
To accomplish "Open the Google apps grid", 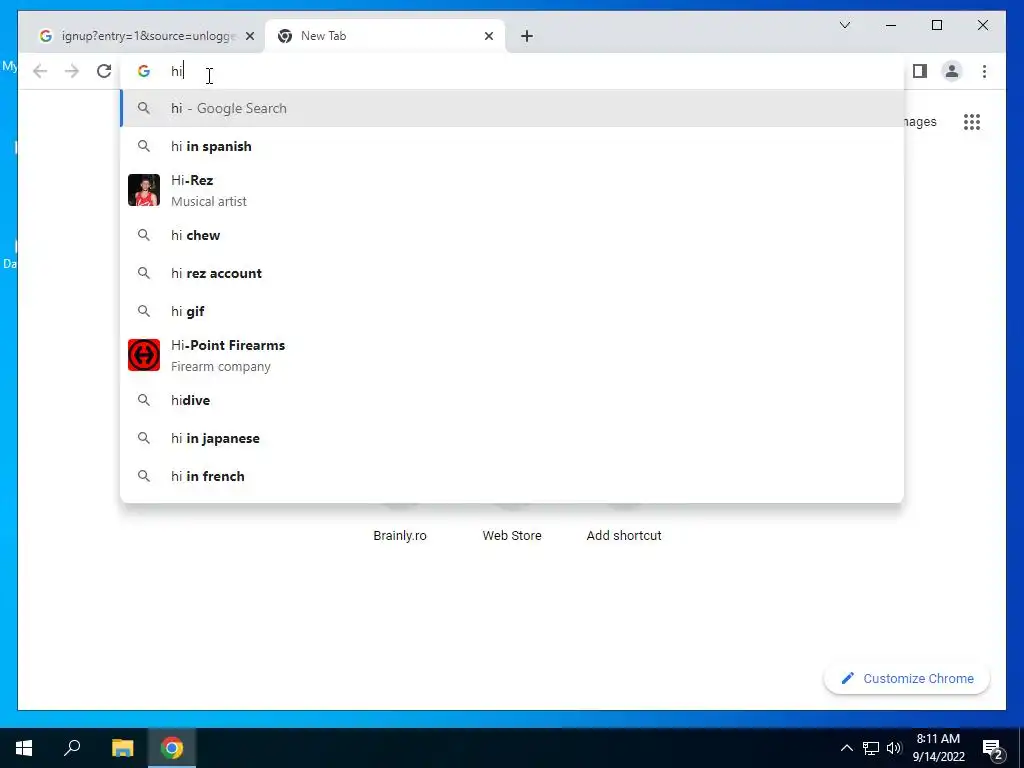I will pos(972,121).
